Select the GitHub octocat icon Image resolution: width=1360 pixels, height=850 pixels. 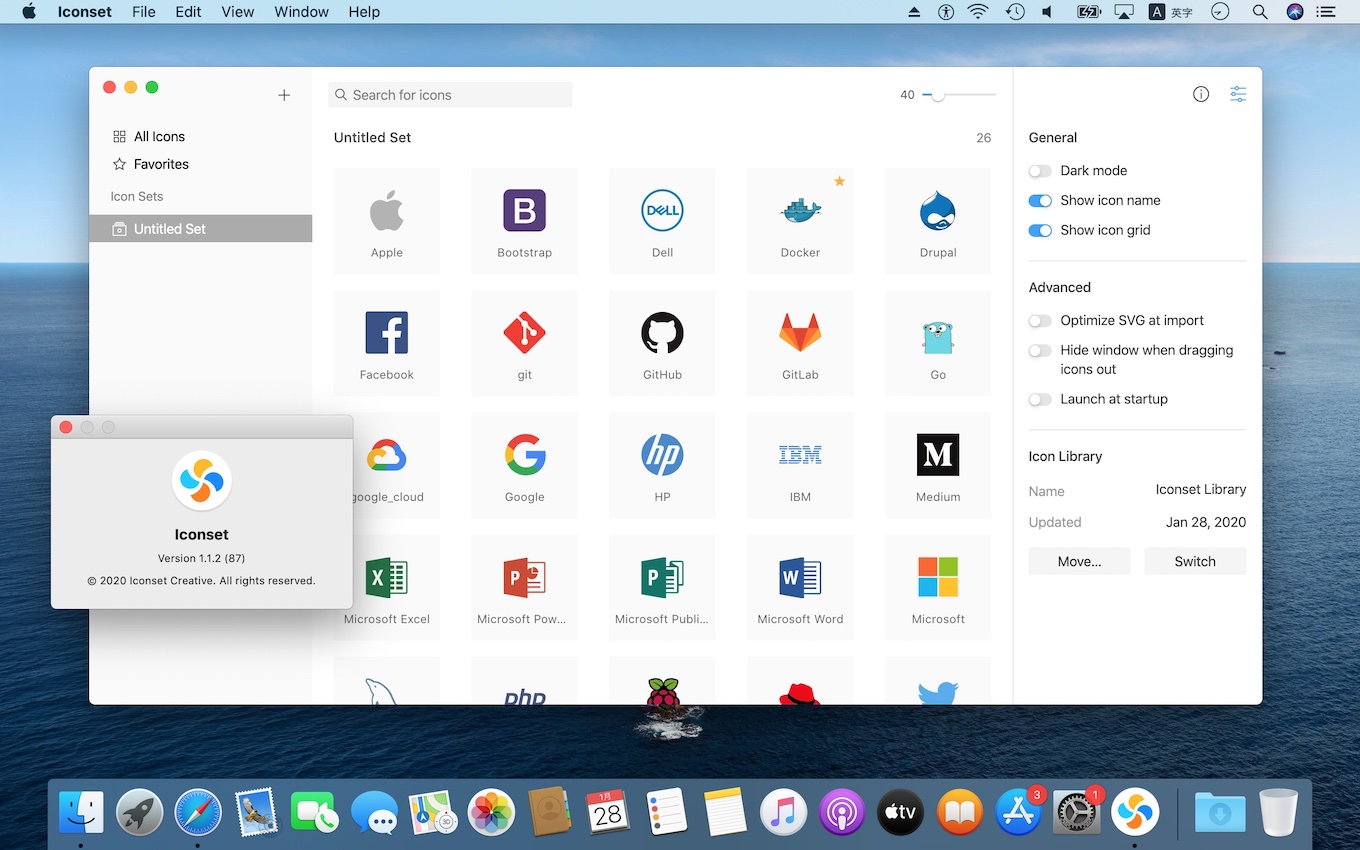click(x=662, y=333)
